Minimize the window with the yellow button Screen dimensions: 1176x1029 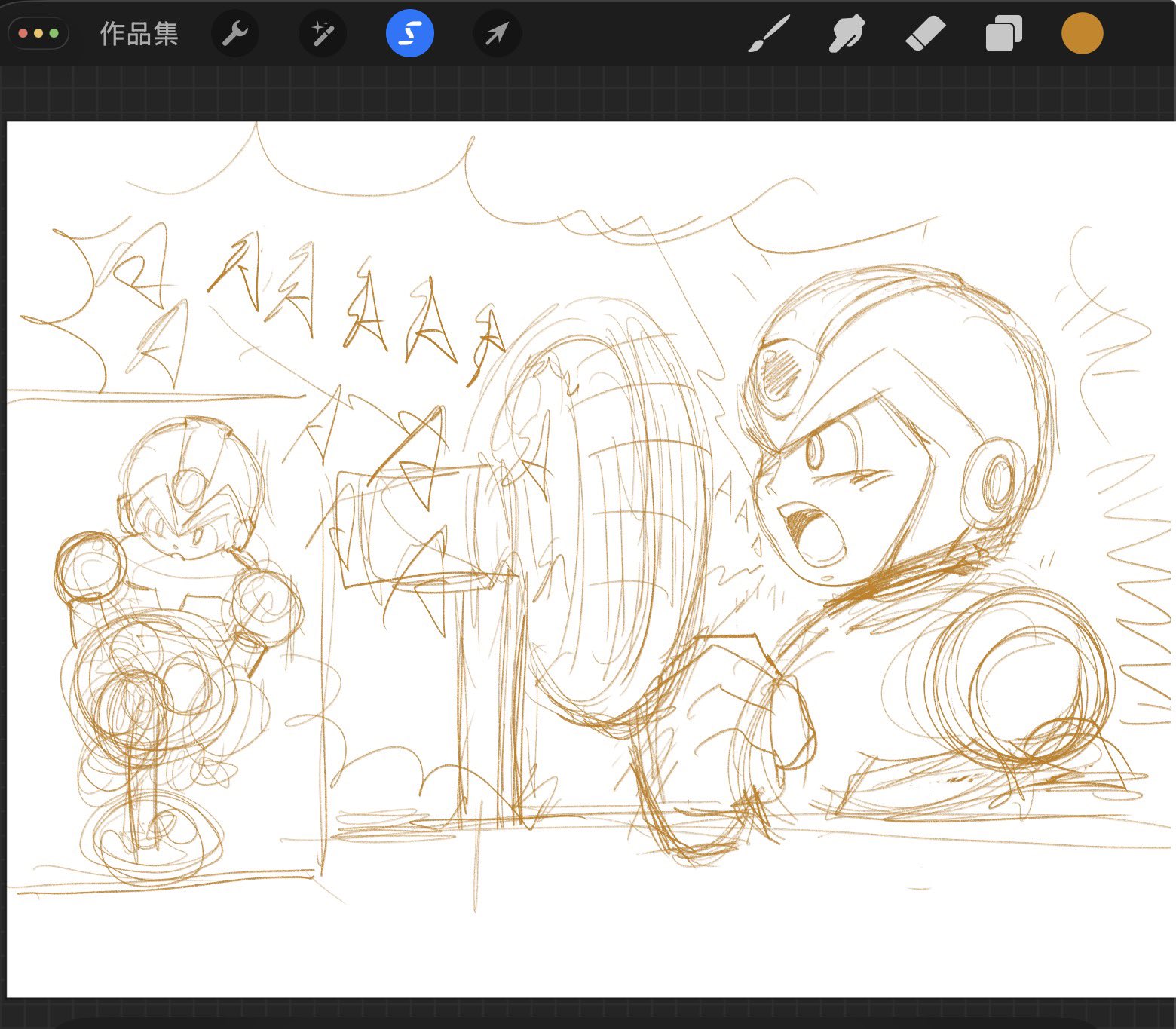pyautogui.click(x=38, y=34)
